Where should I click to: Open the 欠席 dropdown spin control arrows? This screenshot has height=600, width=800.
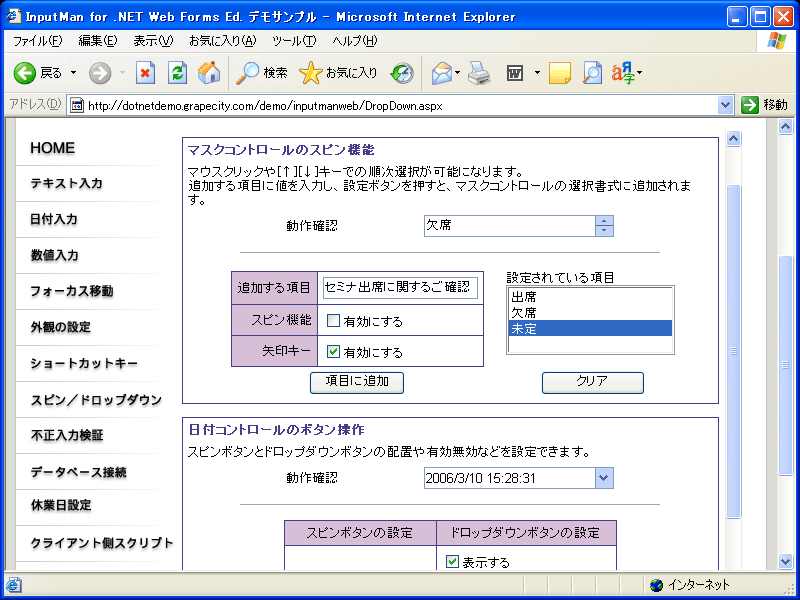coord(606,226)
